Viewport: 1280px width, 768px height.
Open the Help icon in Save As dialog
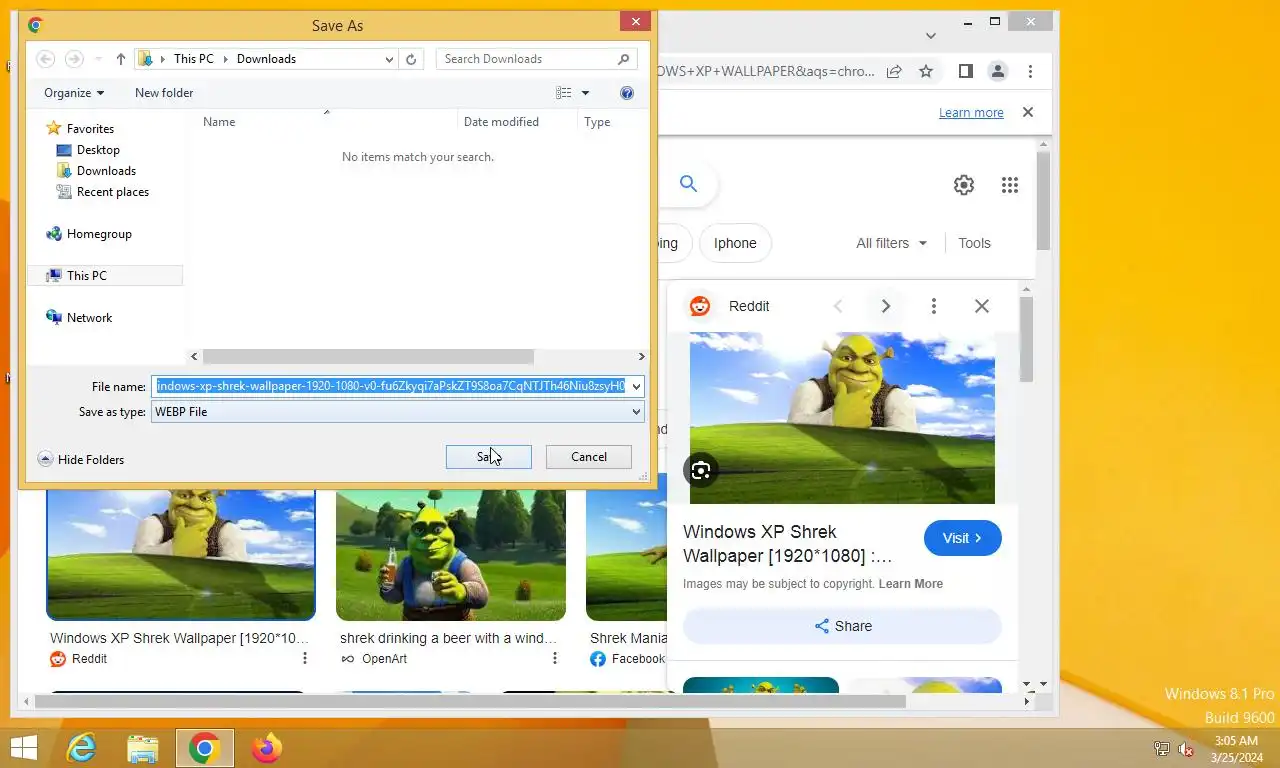click(627, 93)
